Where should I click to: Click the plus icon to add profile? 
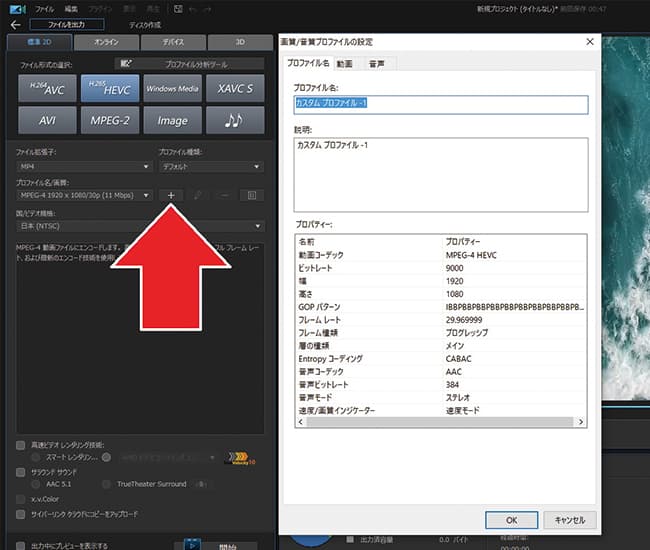pyautogui.click(x=171, y=195)
